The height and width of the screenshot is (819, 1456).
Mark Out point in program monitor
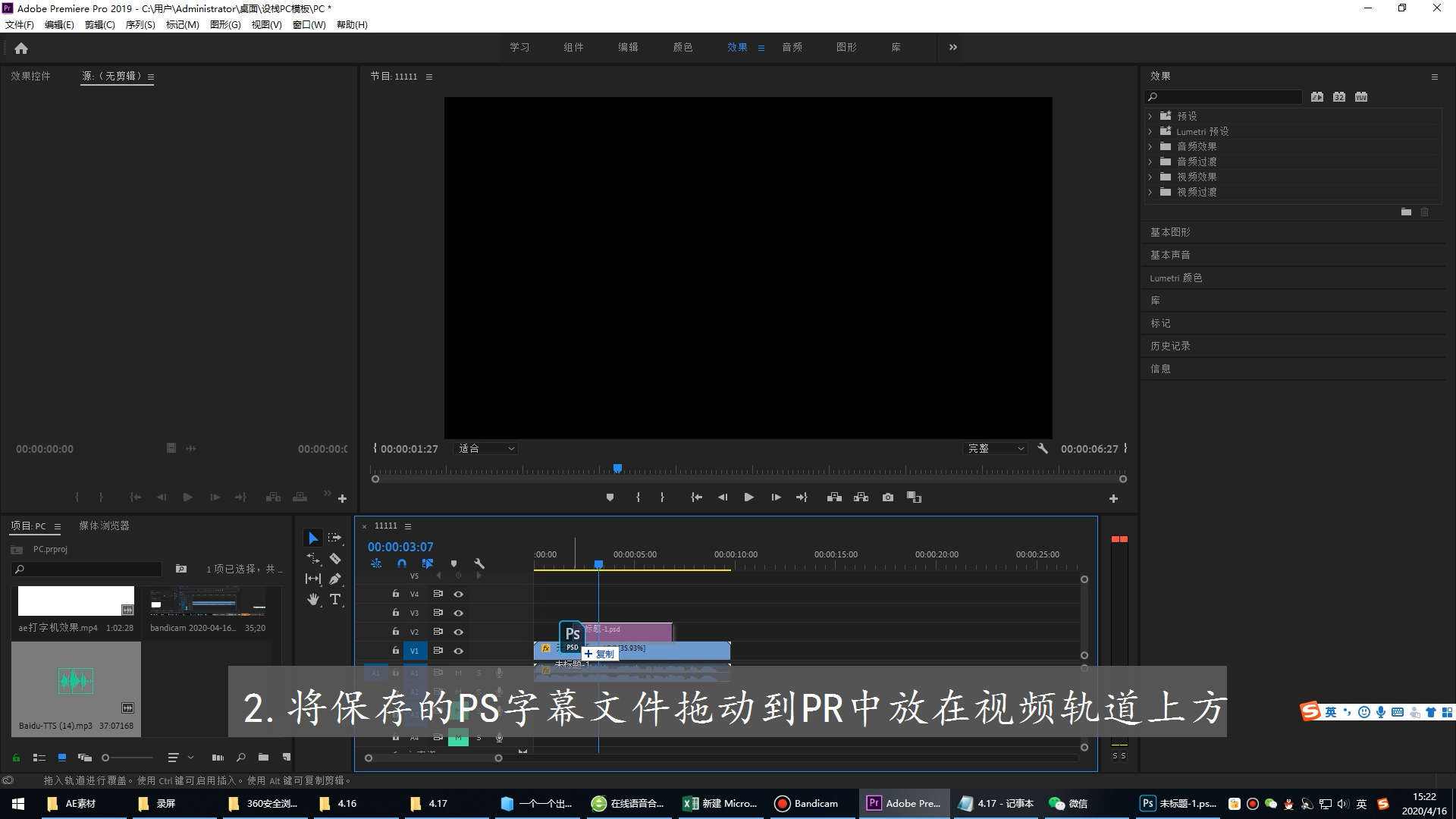662,497
